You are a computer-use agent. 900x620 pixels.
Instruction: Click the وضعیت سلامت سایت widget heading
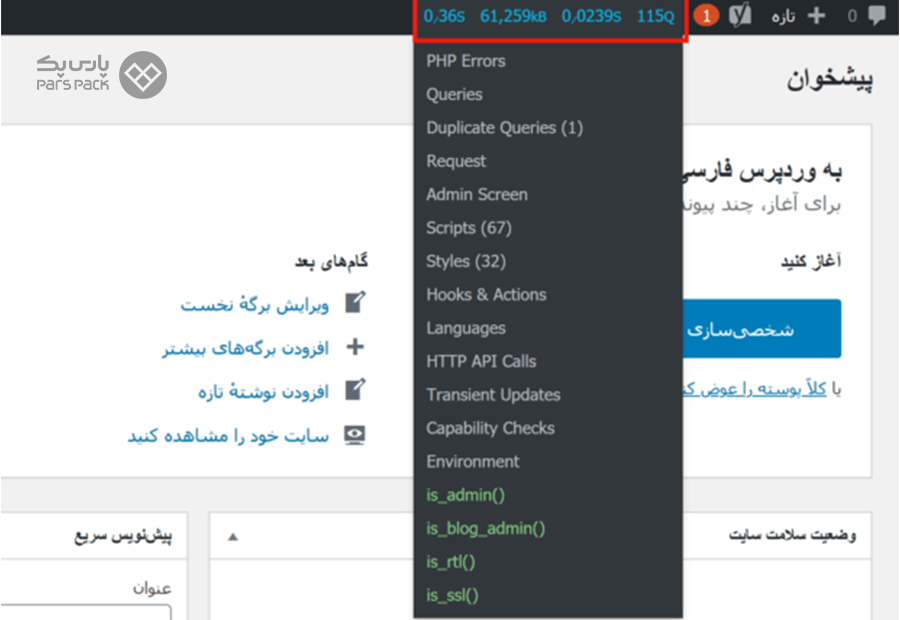pos(792,535)
